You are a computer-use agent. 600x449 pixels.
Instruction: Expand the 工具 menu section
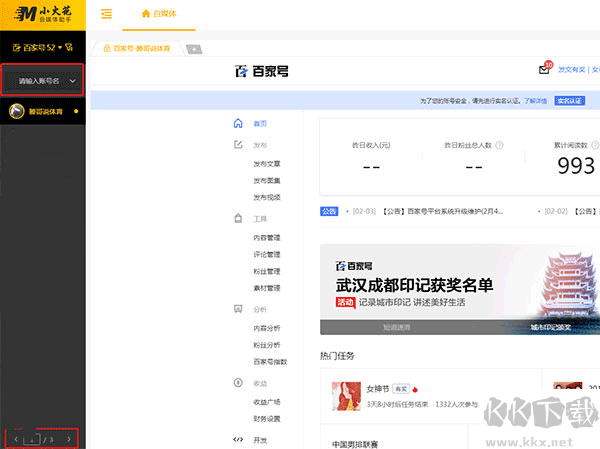[x=260, y=219]
